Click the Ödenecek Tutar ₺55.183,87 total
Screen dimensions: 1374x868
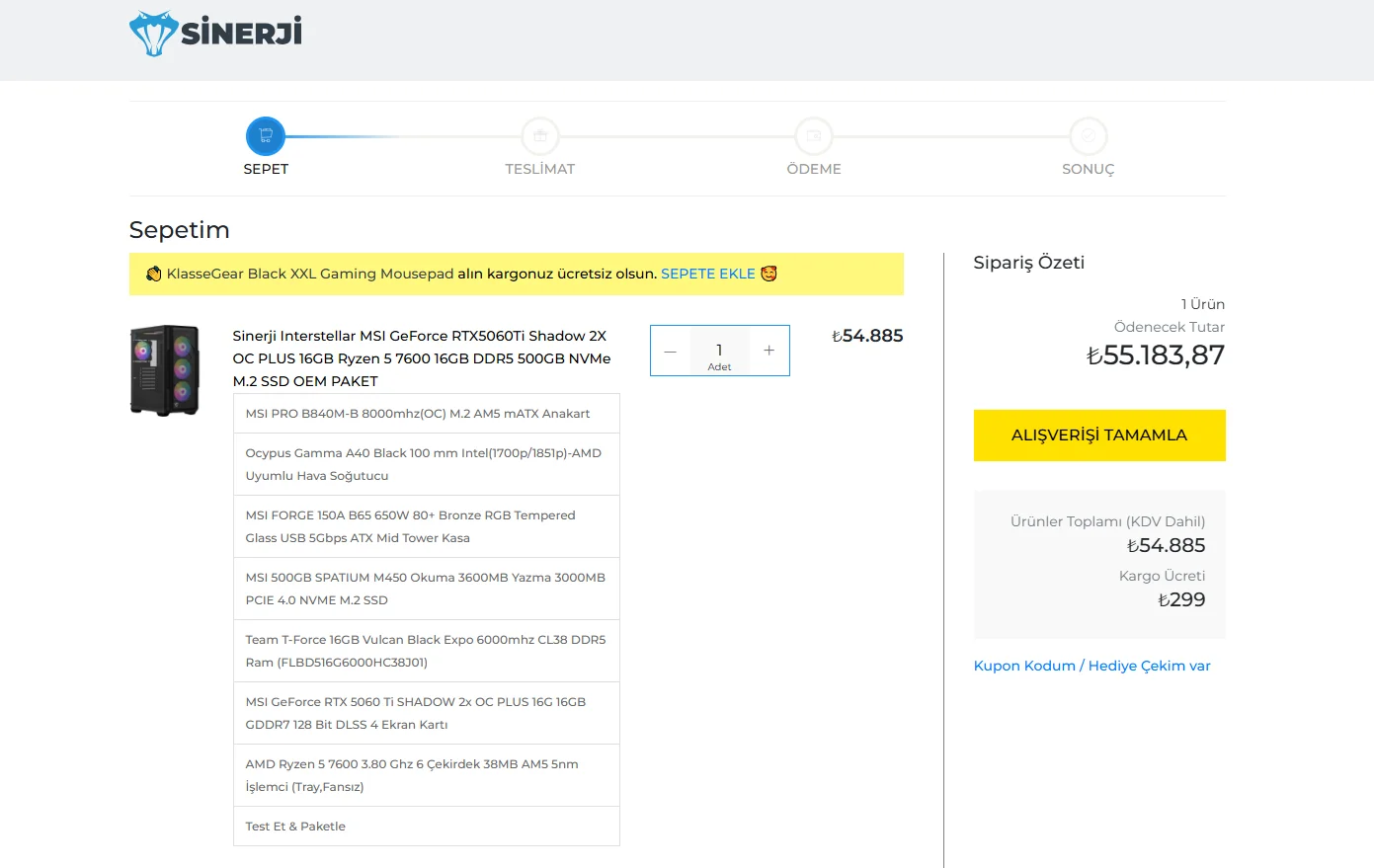(x=1156, y=355)
